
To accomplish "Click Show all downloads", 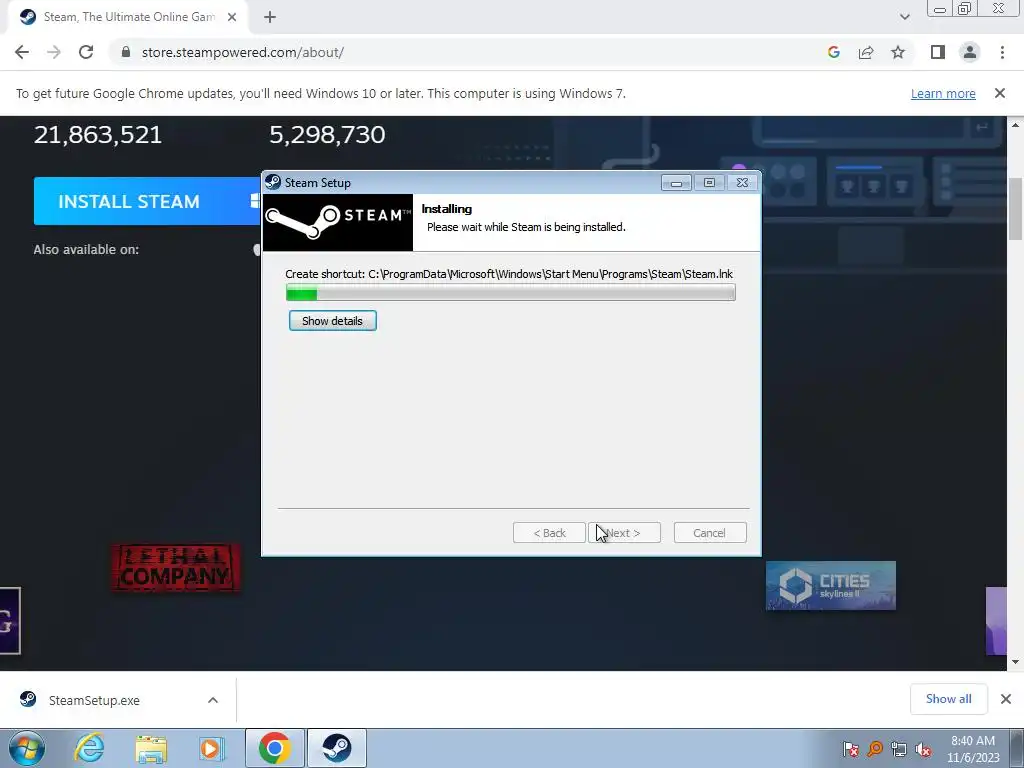I will point(948,699).
